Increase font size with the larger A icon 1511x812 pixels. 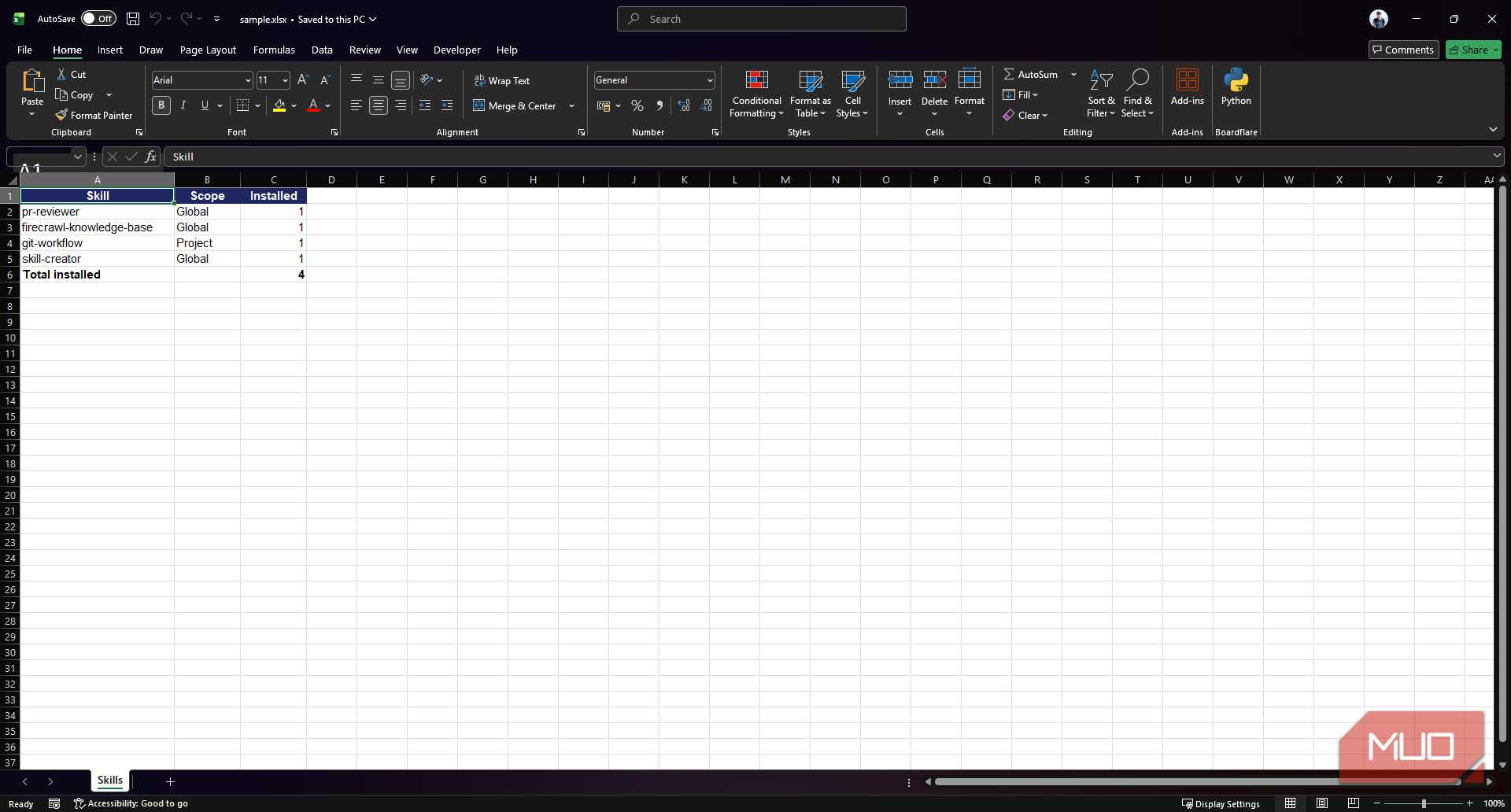pyautogui.click(x=303, y=79)
